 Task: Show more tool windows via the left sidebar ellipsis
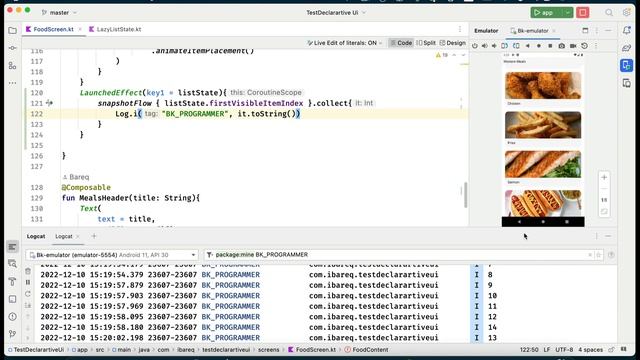click(x=13, y=83)
